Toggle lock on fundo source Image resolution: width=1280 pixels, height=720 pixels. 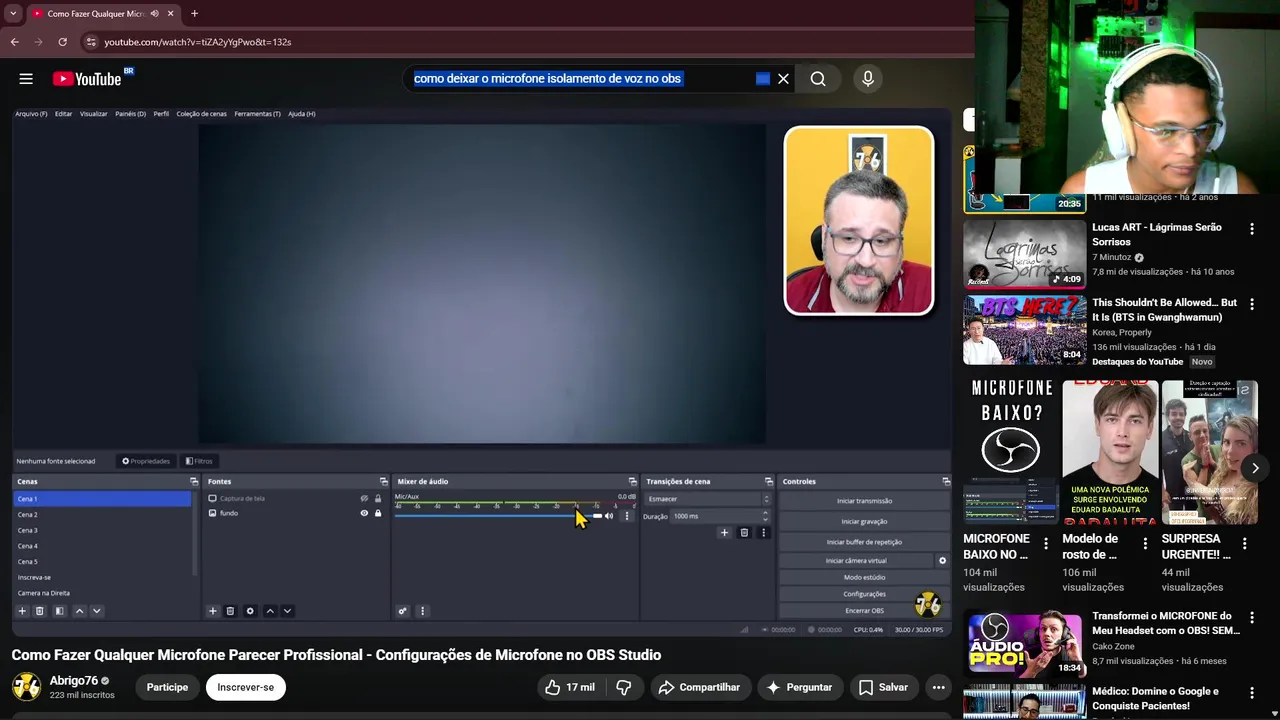378,513
